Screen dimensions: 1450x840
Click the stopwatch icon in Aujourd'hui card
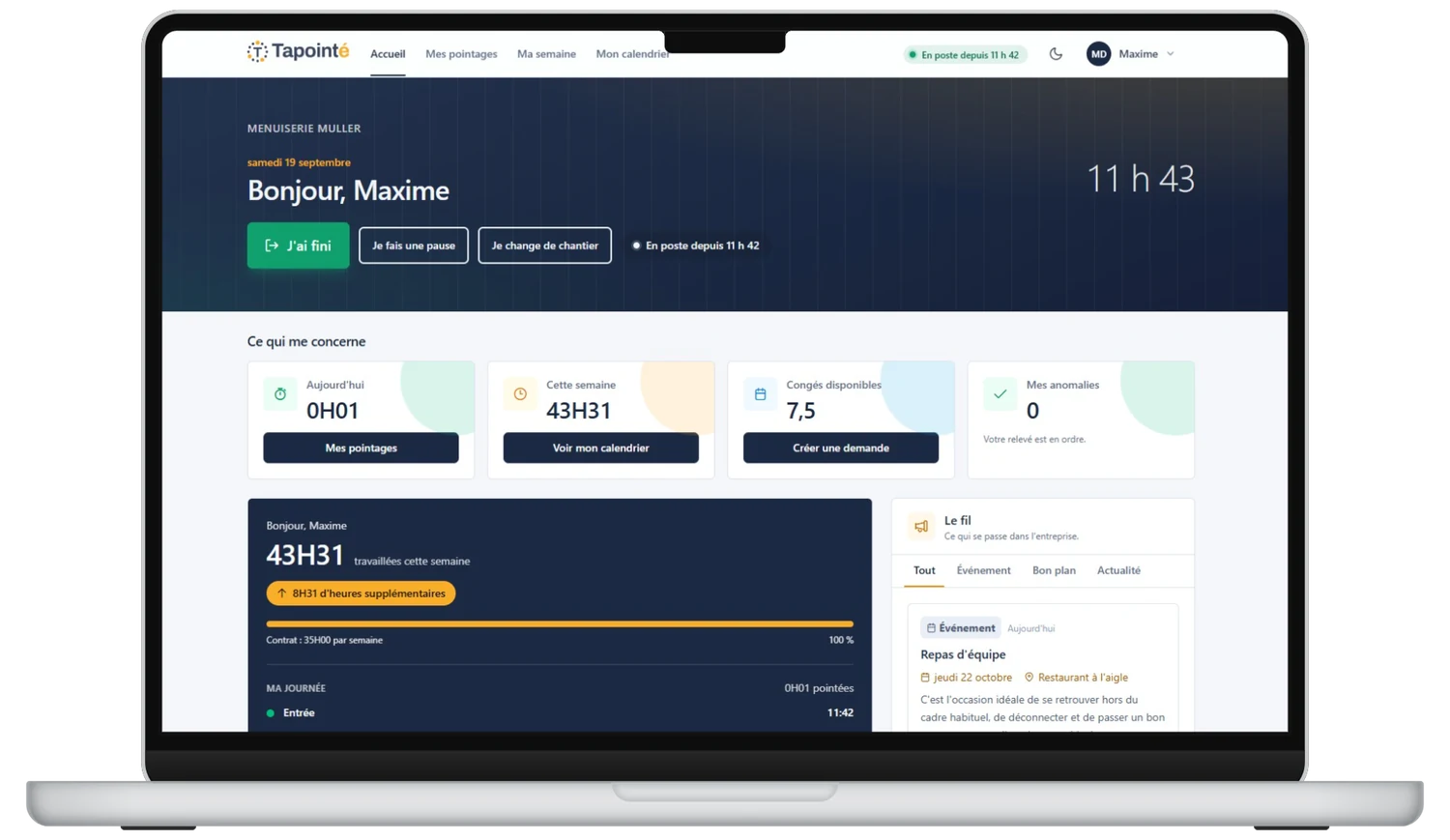pyautogui.click(x=280, y=393)
